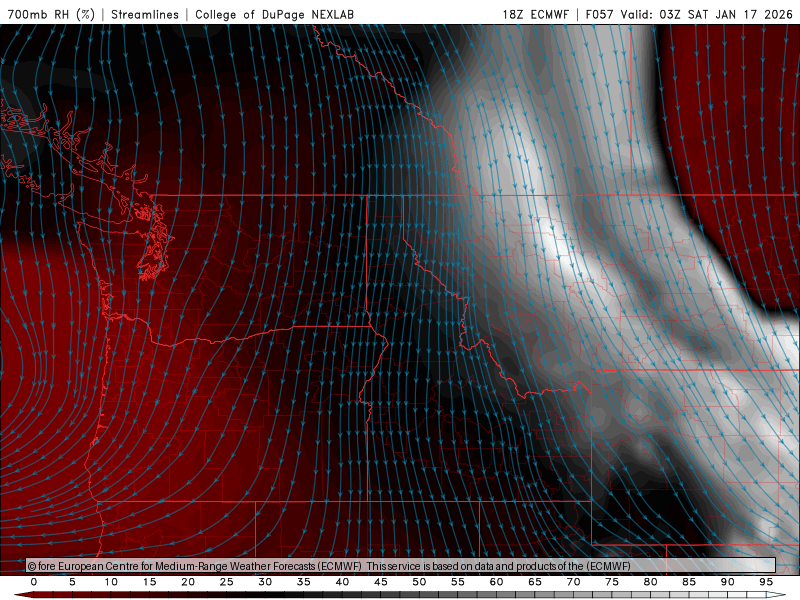Screen dimensions: 800x600
Task: Click the ECMWF copyright notice banner
Action: coord(401,565)
